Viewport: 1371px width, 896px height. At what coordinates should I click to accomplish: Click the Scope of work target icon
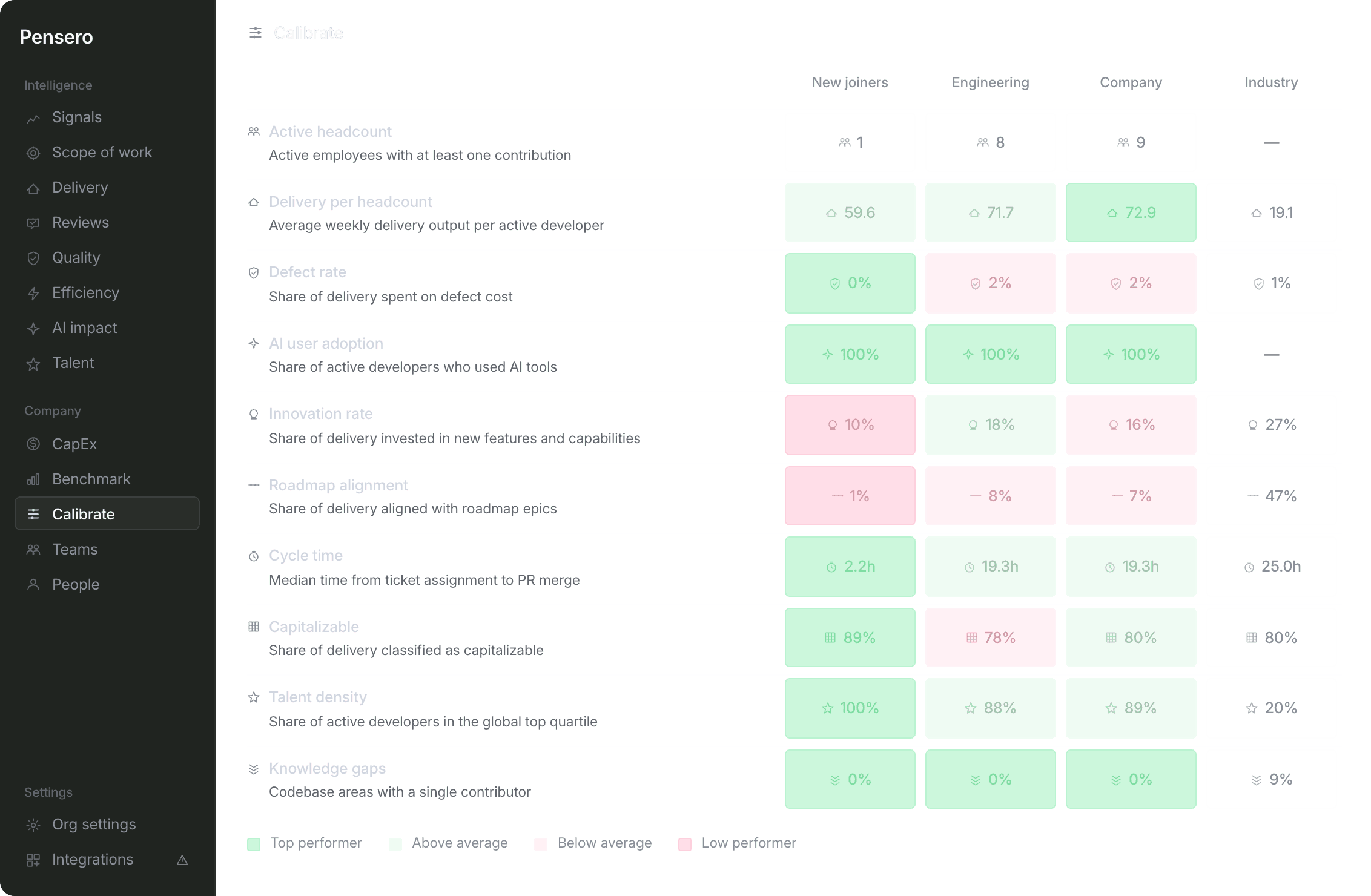[x=33, y=153]
